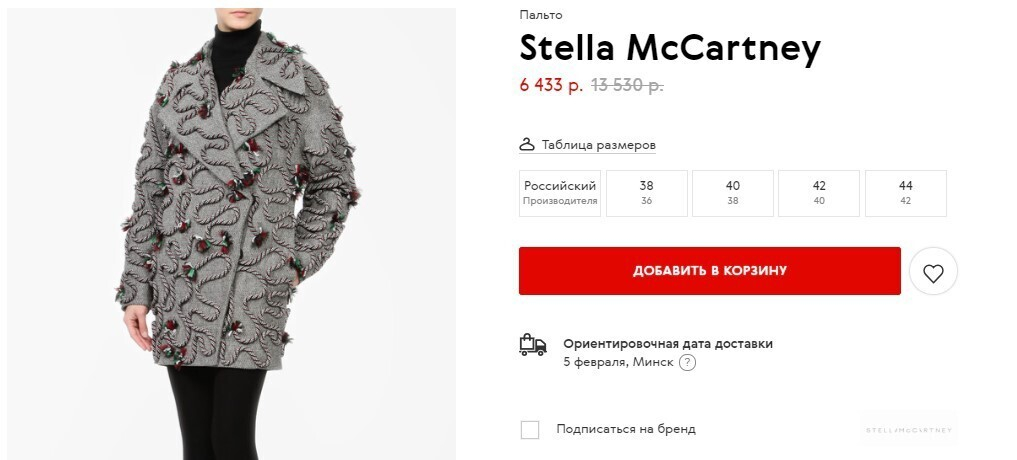Check the Подписаться на бренд checkbox
1017x460 pixels.
point(530,430)
